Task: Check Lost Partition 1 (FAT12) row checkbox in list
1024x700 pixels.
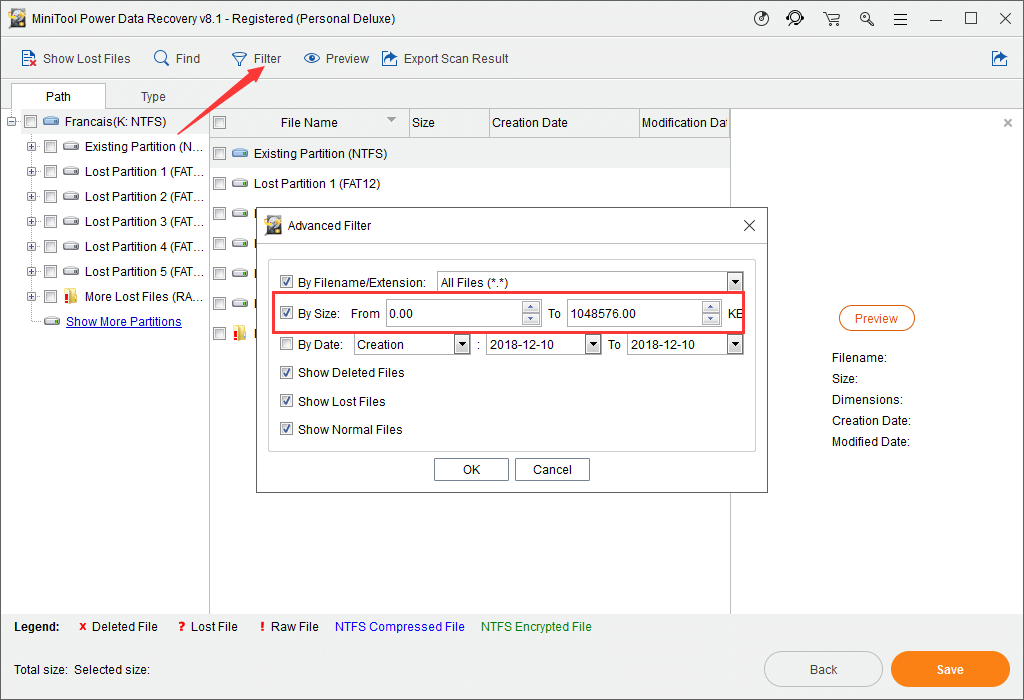Action: pos(220,183)
